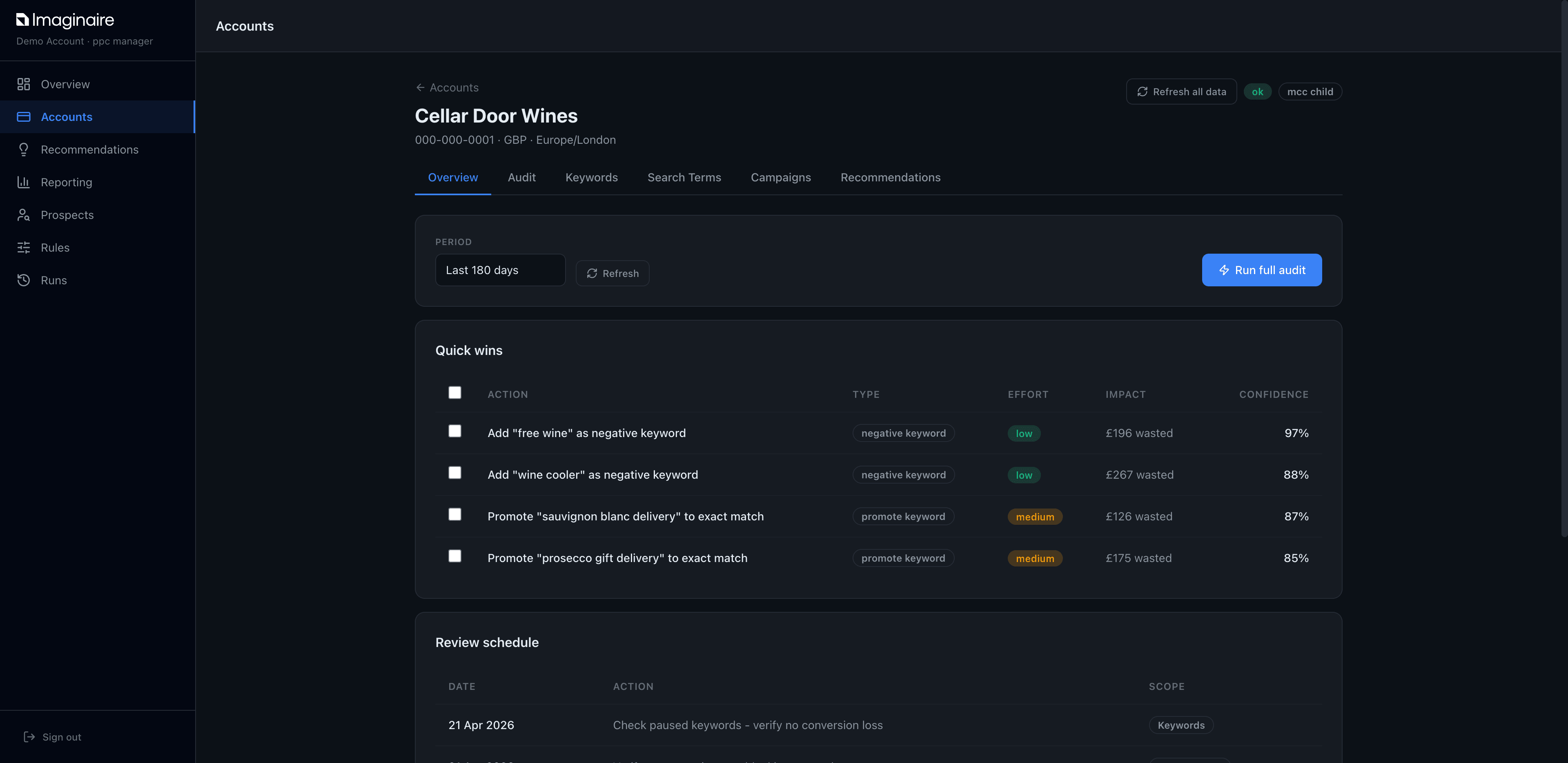Click the ACTION column header in Quick wins

point(508,395)
